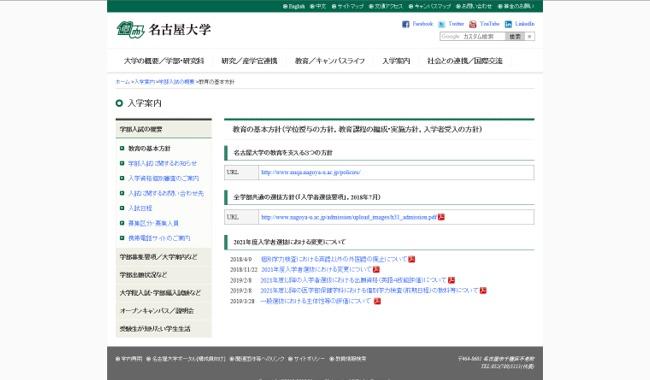Click the YouTube text link
Image resolution: width=650 pixels, height=380 pixels.
490,24
